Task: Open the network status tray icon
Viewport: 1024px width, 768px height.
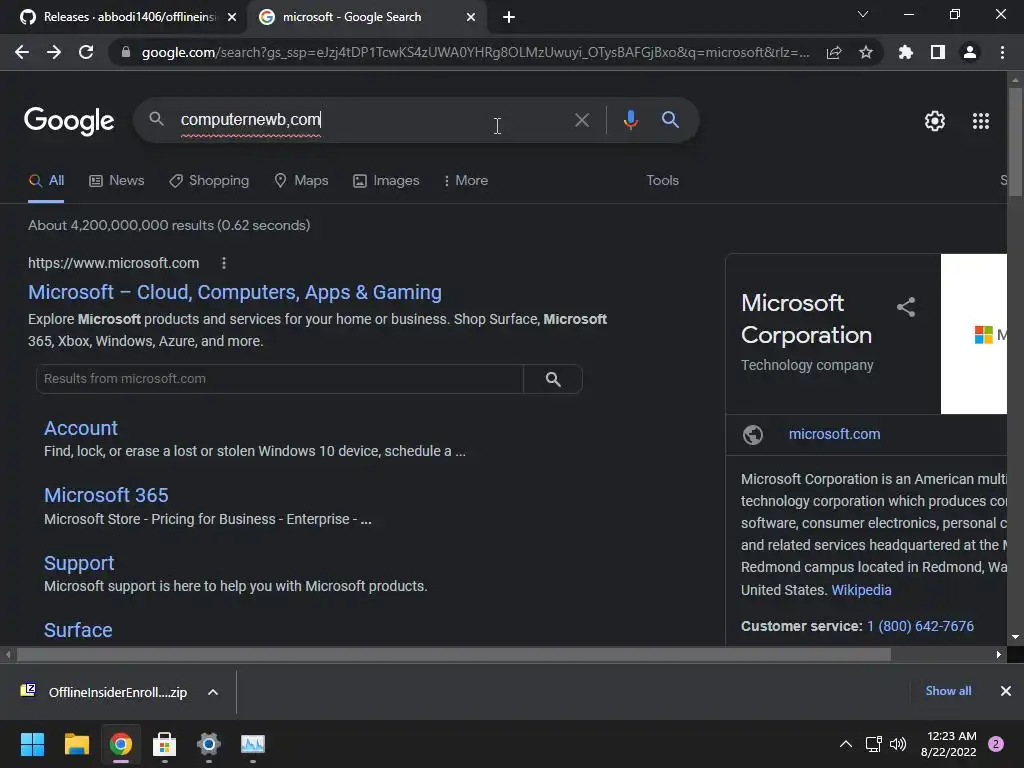Action: 873,744
